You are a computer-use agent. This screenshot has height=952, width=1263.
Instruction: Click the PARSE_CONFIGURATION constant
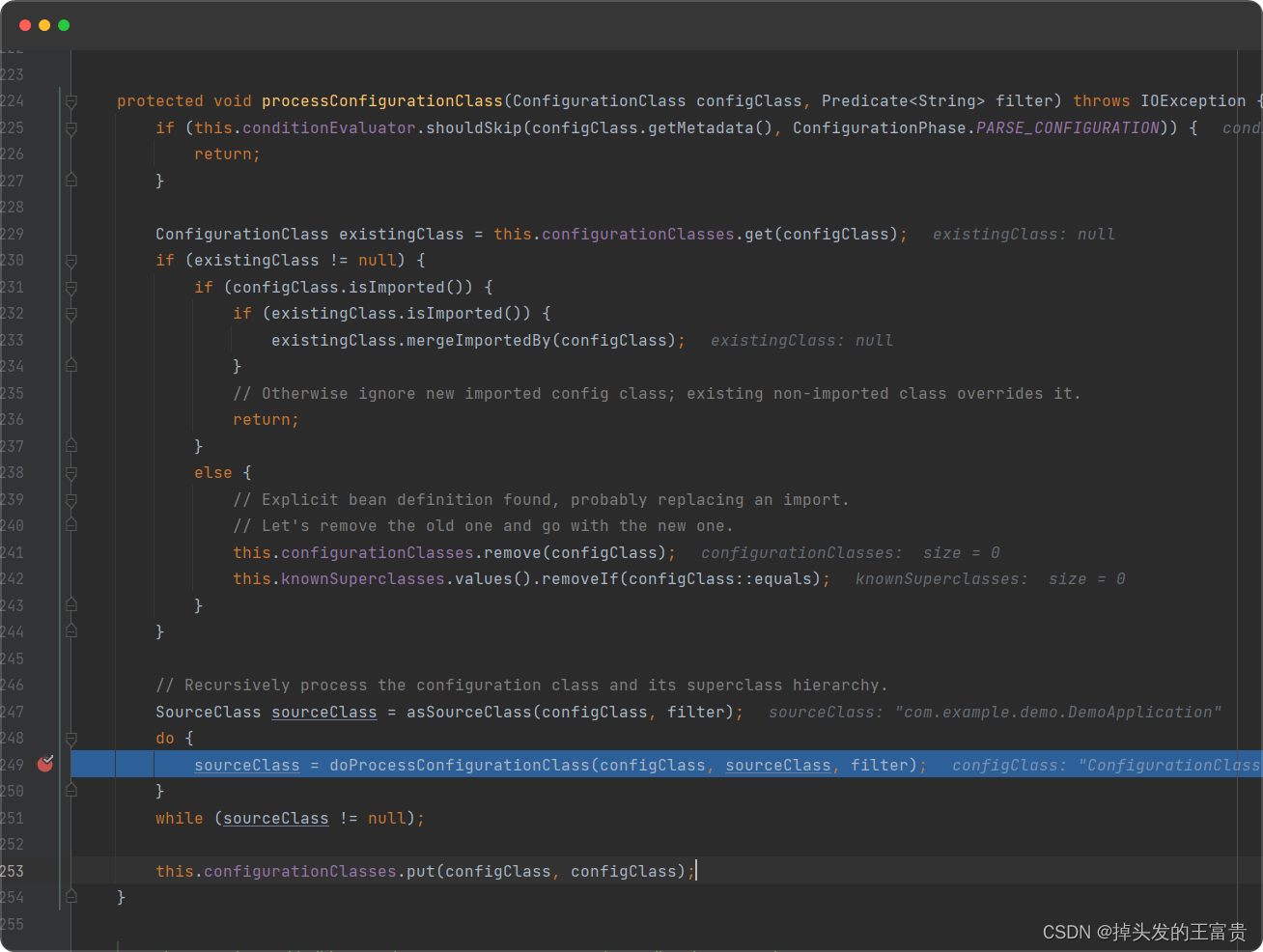(x=1068, y=128)
